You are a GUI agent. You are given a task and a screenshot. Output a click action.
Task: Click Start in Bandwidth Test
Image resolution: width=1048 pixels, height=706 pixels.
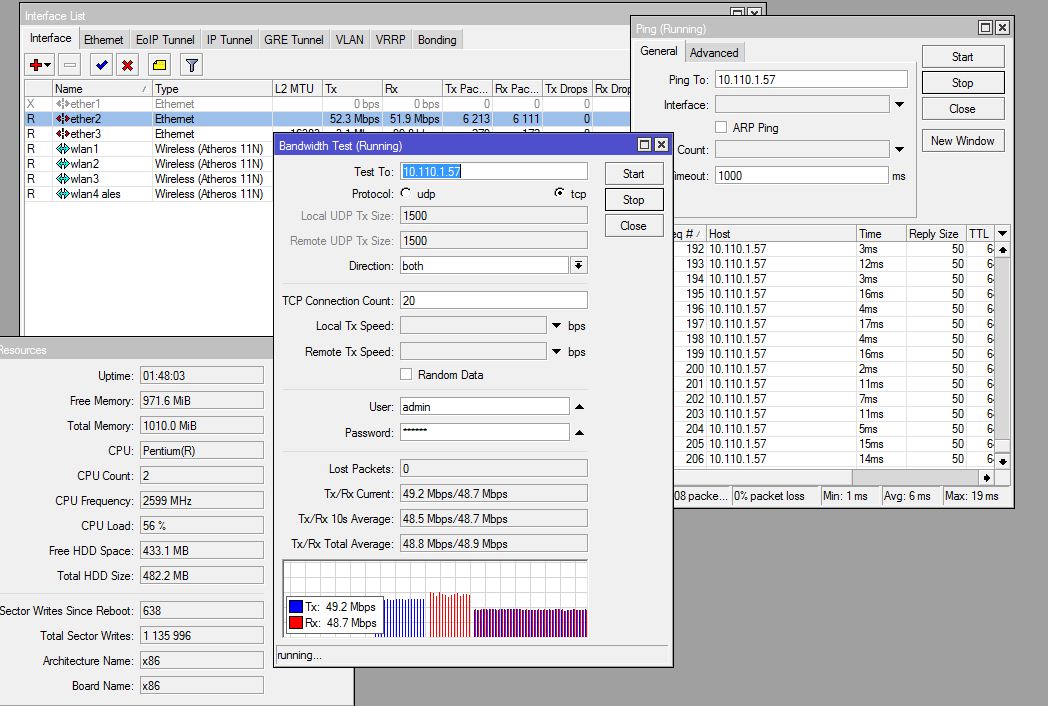coord(634,174)
